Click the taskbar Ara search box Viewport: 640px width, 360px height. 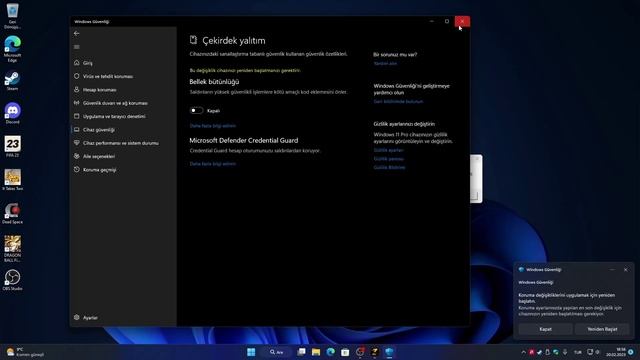[x=277, y=352]
